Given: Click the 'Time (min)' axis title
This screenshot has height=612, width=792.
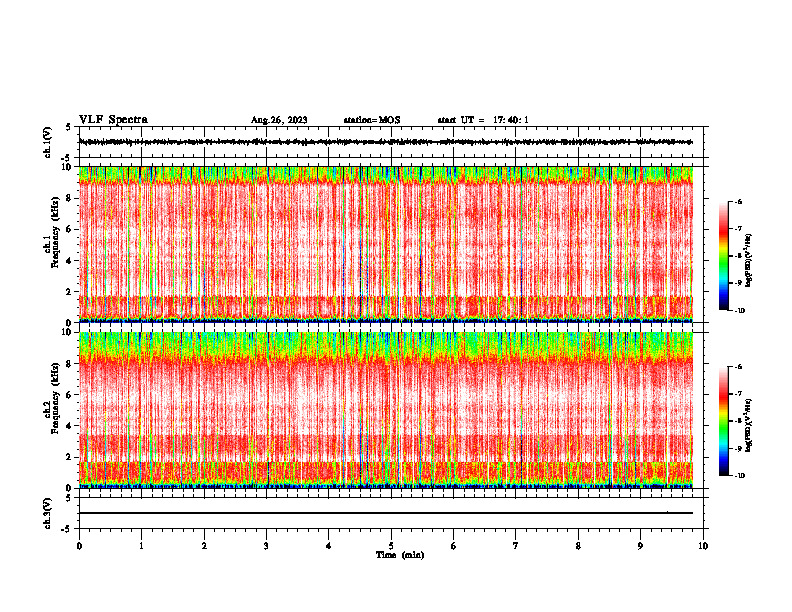Looking at the screenshot, I should 400,555.
